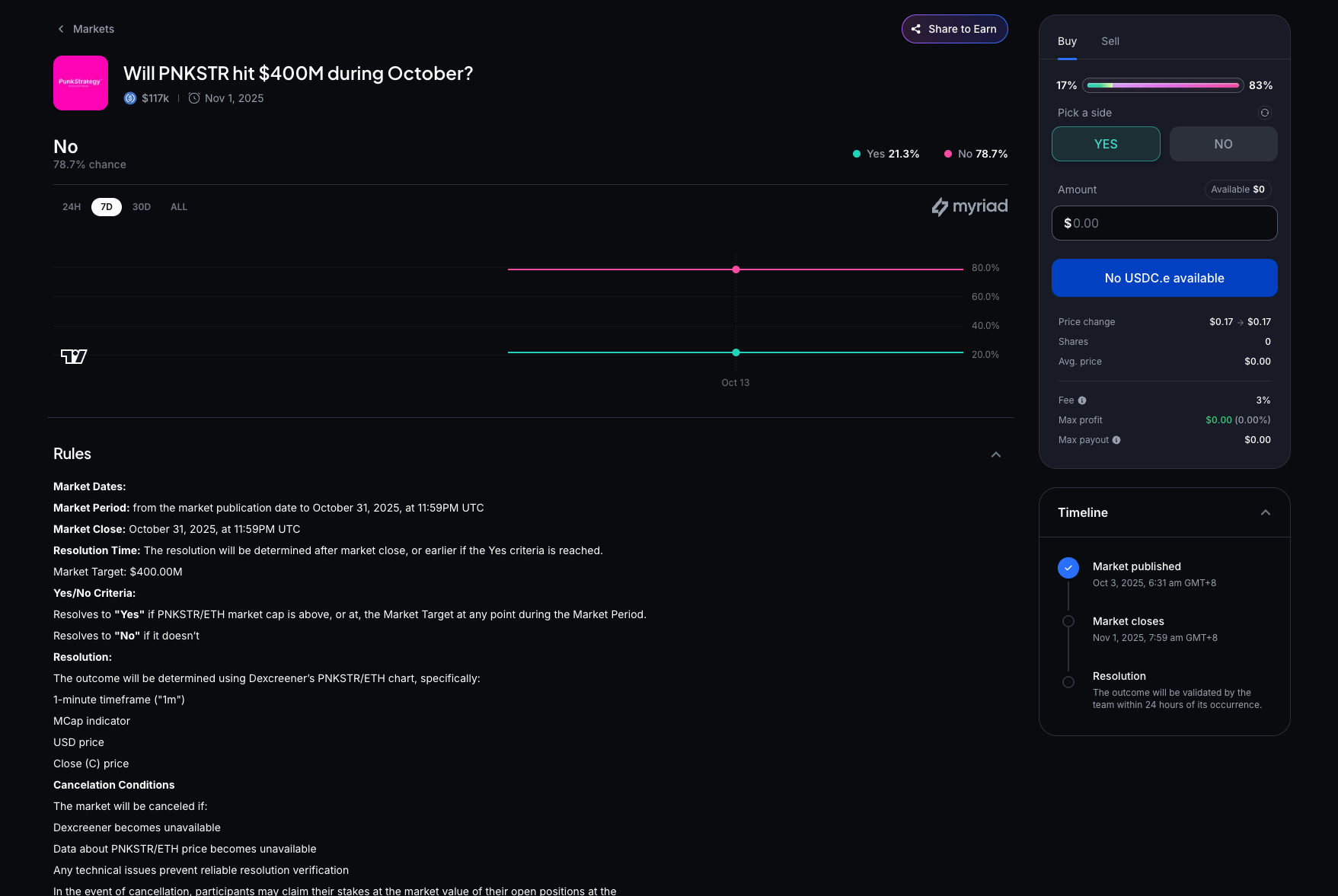Collapse the Rules section

(995, 454)
